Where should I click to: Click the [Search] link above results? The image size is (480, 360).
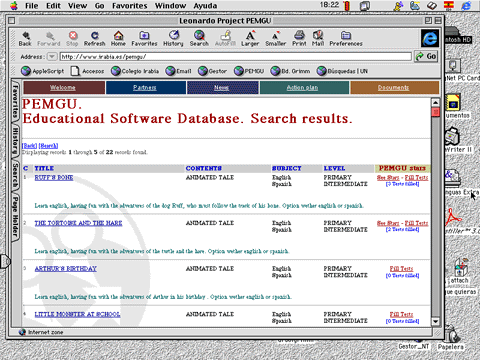[48, 146]
